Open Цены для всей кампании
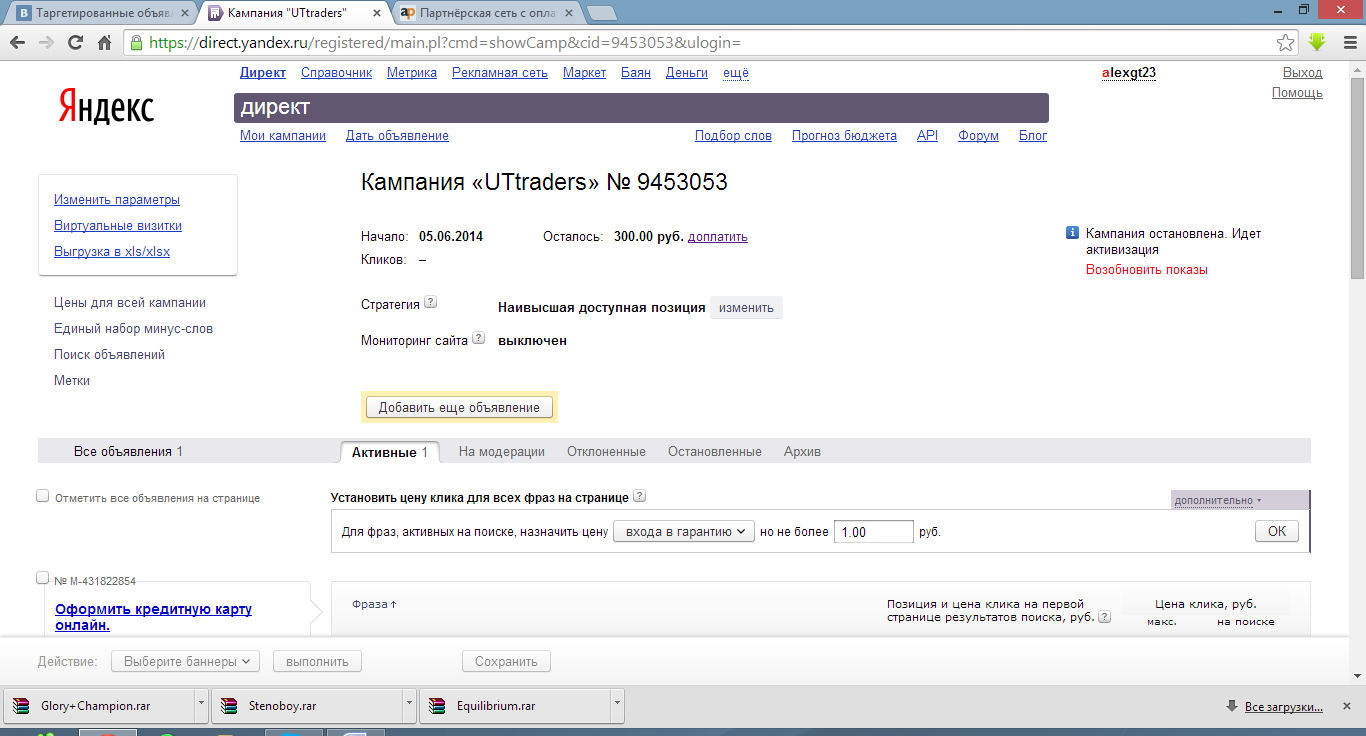 pyautogui.click(x=130, y=303)
